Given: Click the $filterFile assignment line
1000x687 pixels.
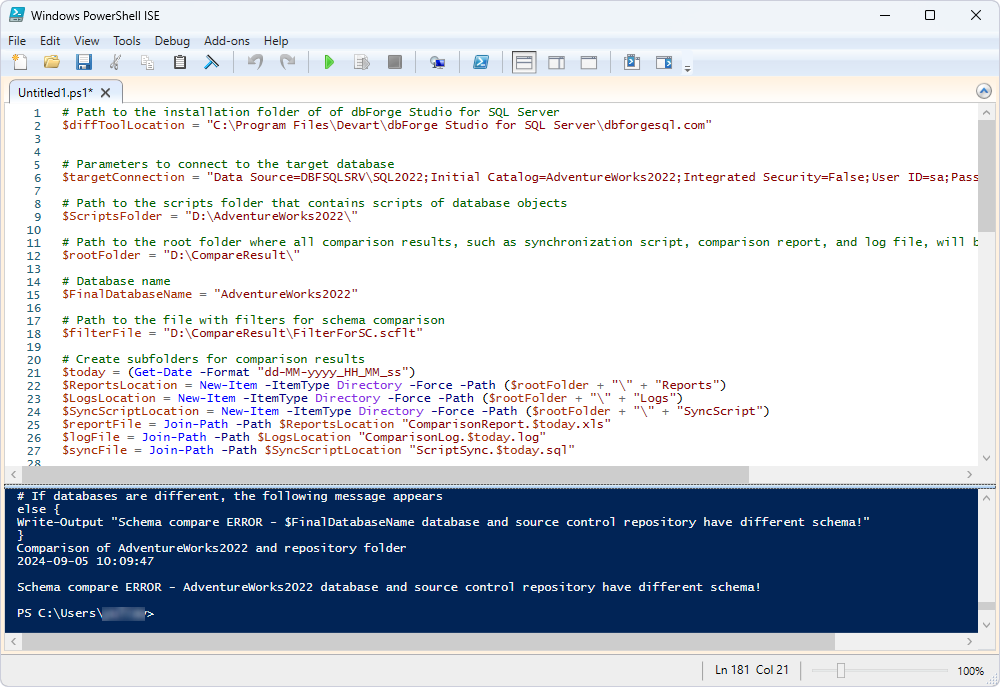Looking at the screenshot, I should (x=242, y=333).
